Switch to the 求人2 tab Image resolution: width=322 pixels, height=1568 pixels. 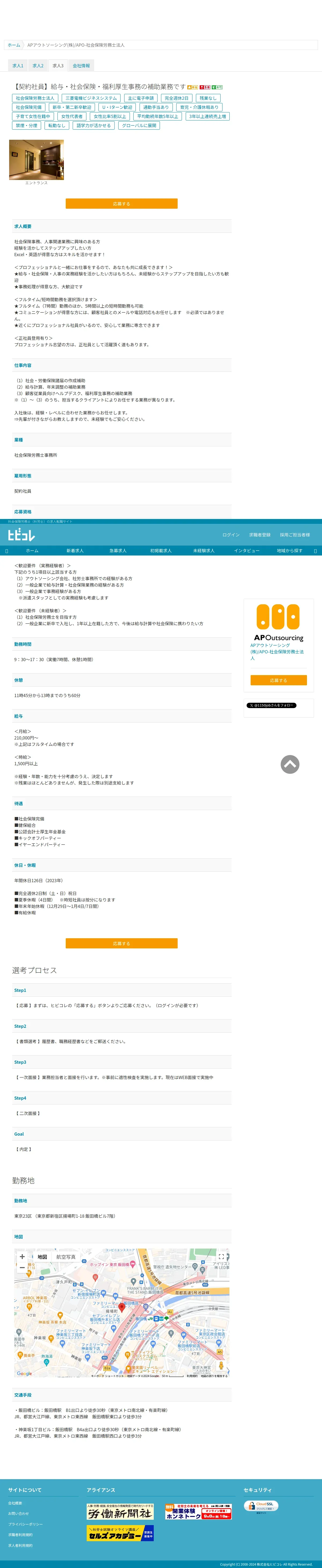click(x=38, y=66)
